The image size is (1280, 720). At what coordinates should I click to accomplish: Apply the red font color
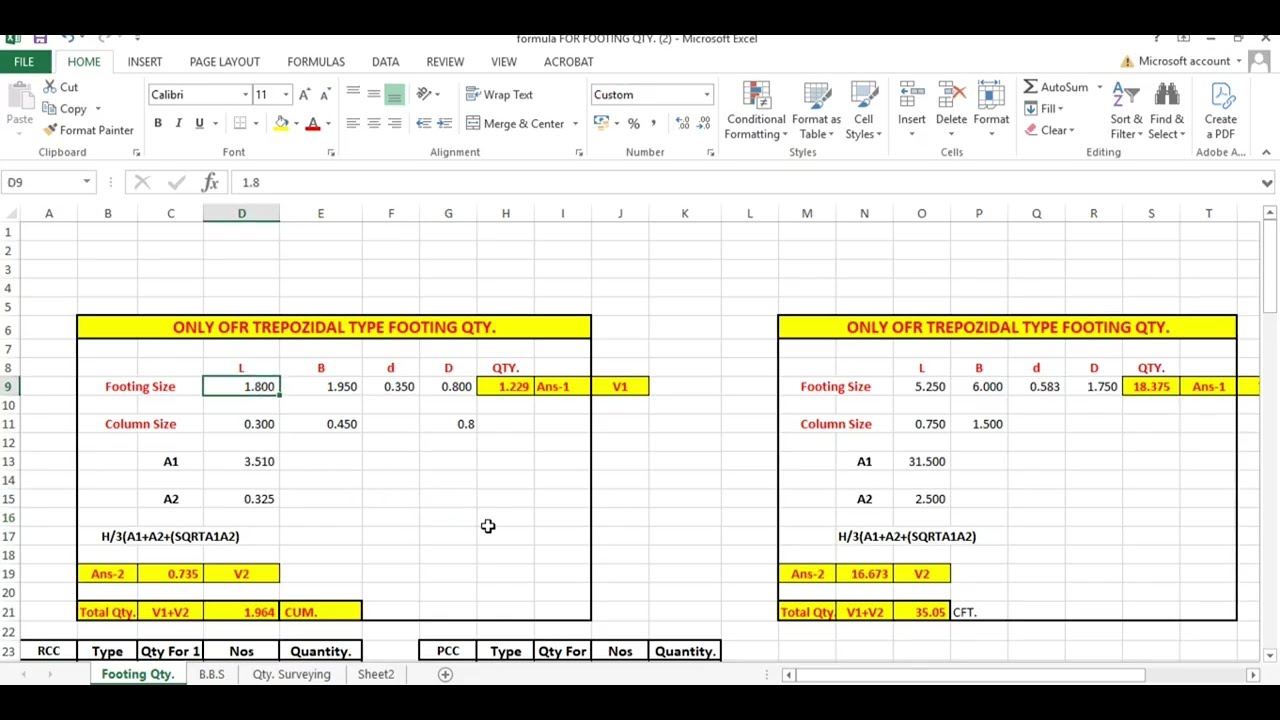313,123
